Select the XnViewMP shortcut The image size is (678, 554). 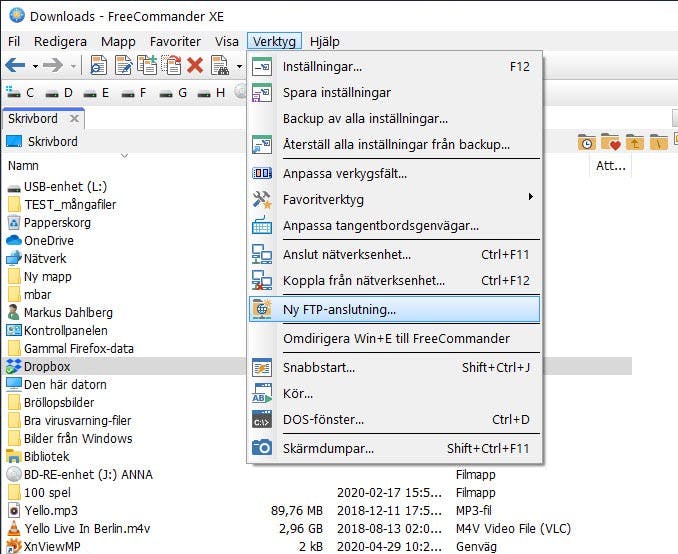tap(44, 546)
